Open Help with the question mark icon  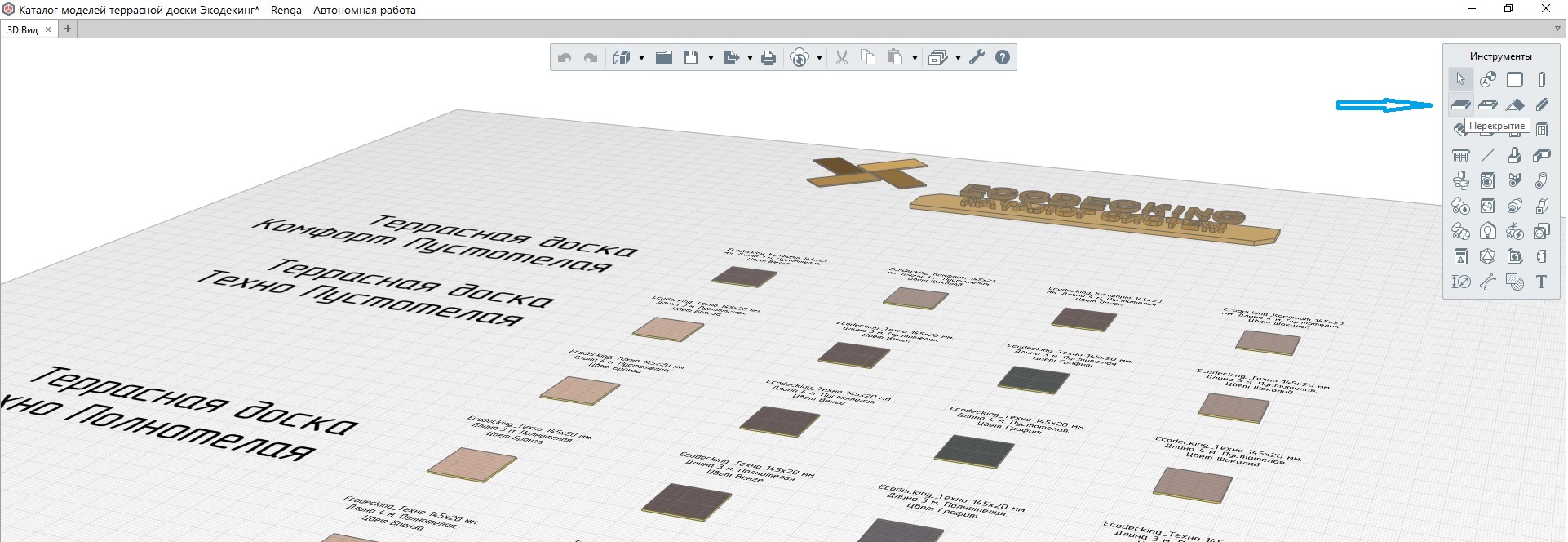tap(1003, 58)
